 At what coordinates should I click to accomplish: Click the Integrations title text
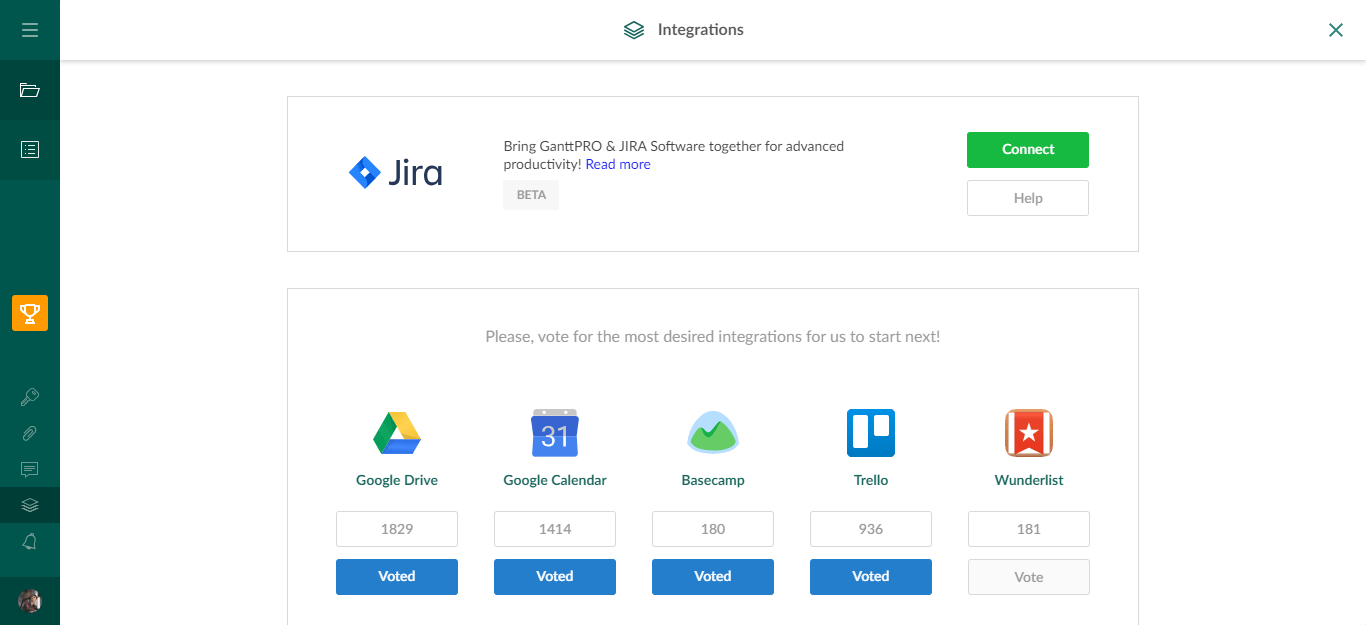701,30
